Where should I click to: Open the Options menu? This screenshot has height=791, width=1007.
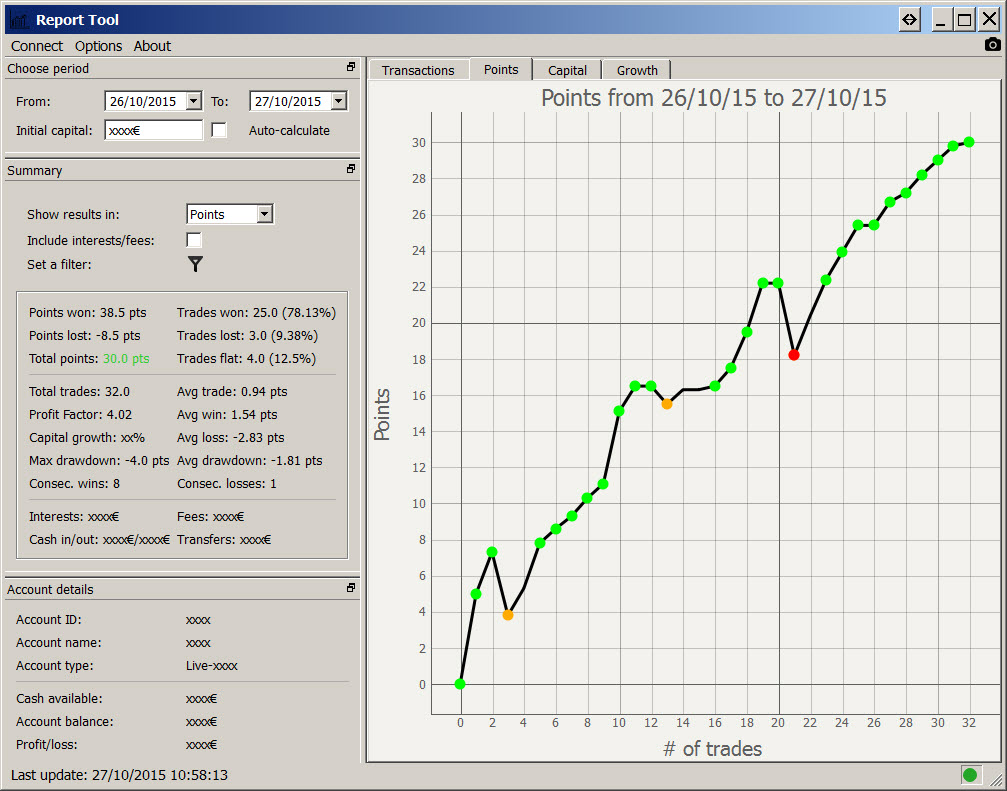[98, 46]
